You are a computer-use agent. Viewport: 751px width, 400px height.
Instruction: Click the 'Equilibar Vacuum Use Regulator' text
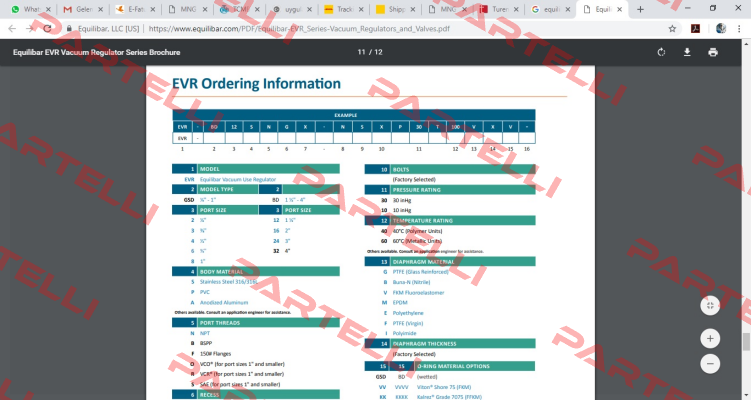point(238,180)
